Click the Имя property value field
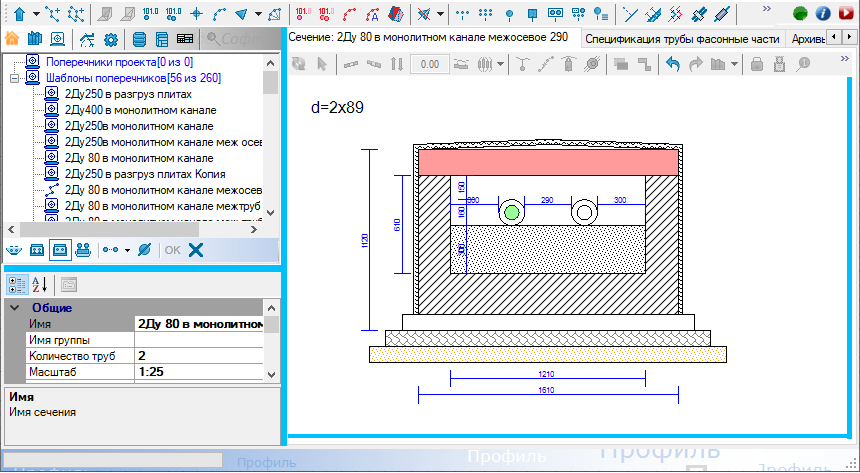The image size is (860, 473). [x=199, y=324]
